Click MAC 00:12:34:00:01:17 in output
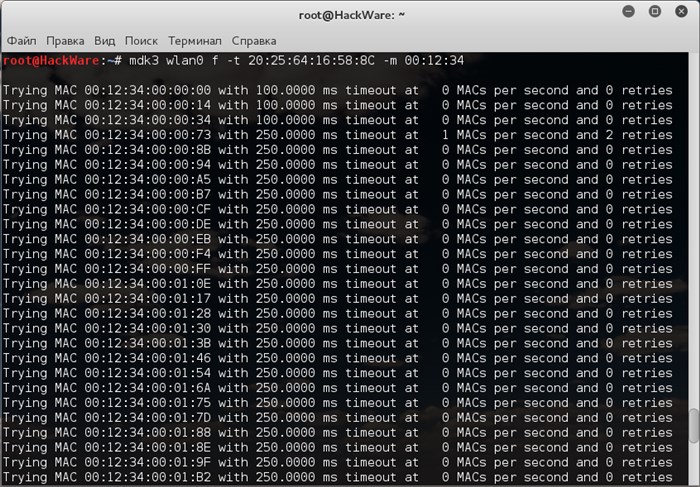 pos(148,299)
